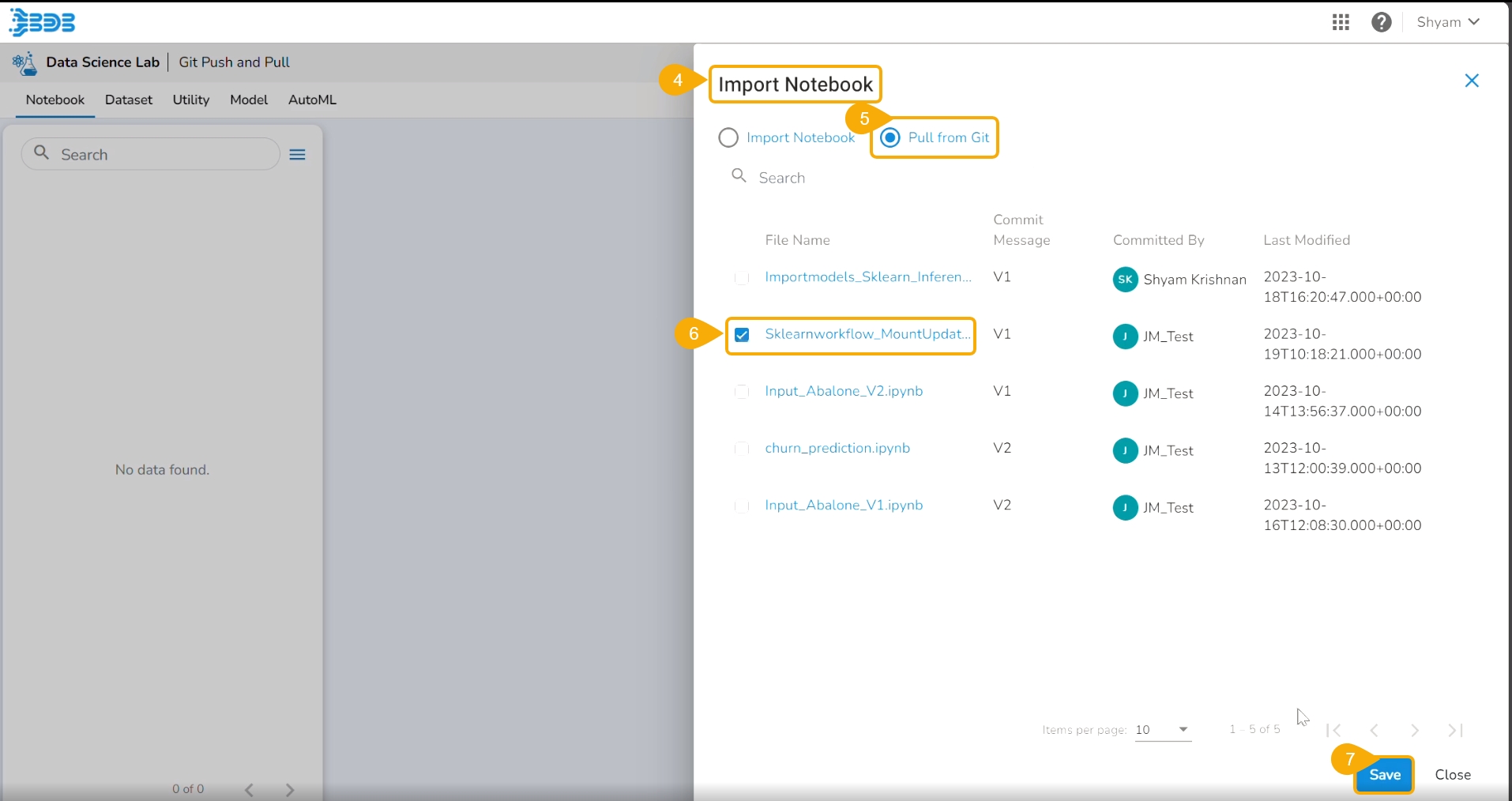Click the File Name column header
This screenshot has width=1512, height=801.
[x=797, y=240]
